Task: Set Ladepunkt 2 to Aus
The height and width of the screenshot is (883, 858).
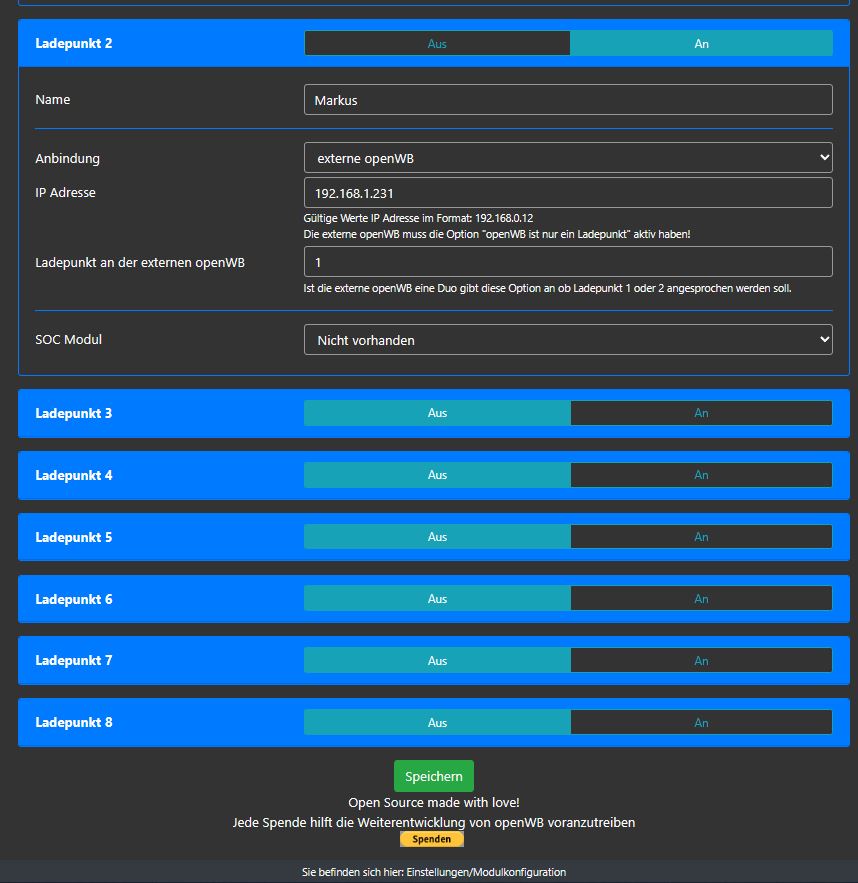Action: [437, 43]
